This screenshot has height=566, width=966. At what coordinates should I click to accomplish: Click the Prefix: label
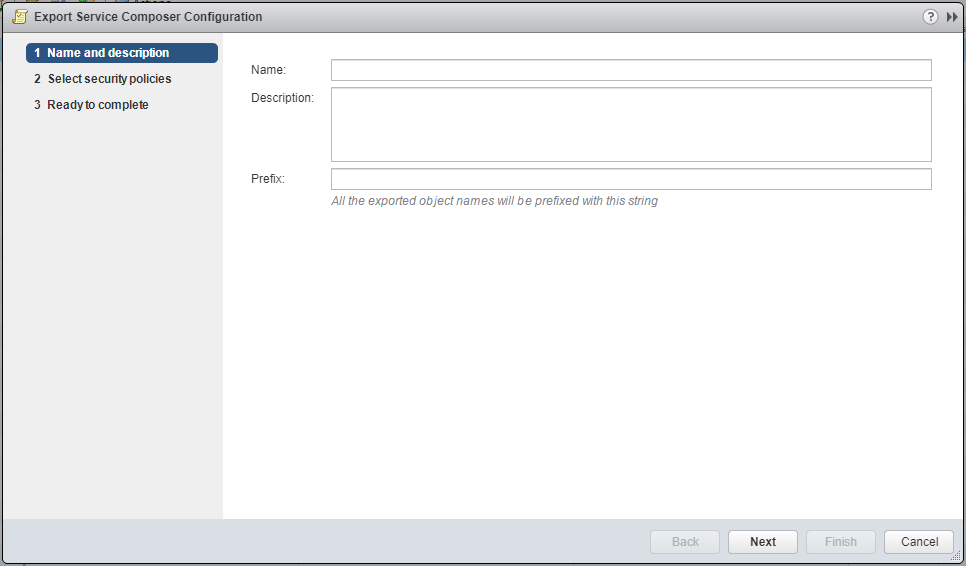point(268,179)
